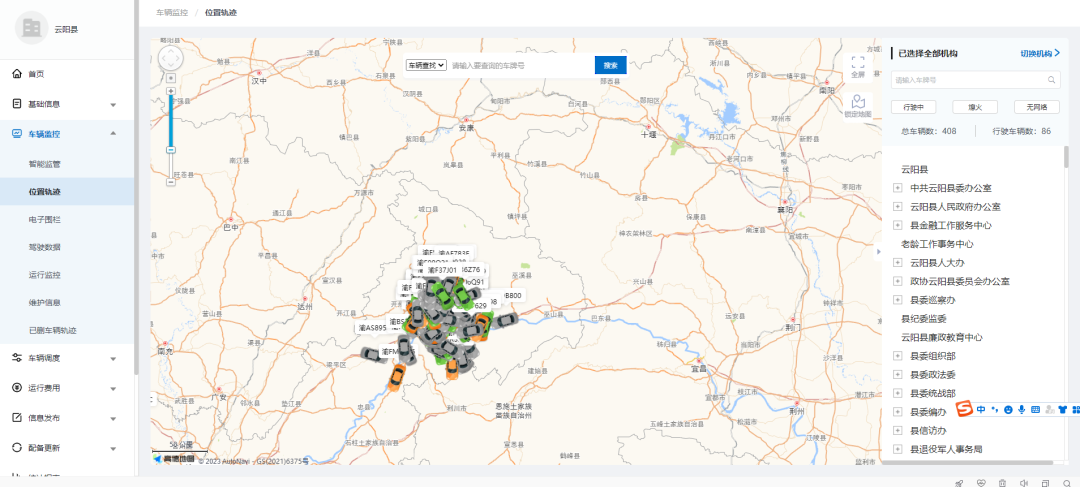1080x487 pixels.
Task: Click the 锁定地图 lock map icon
Action: [x=858, y=101]
